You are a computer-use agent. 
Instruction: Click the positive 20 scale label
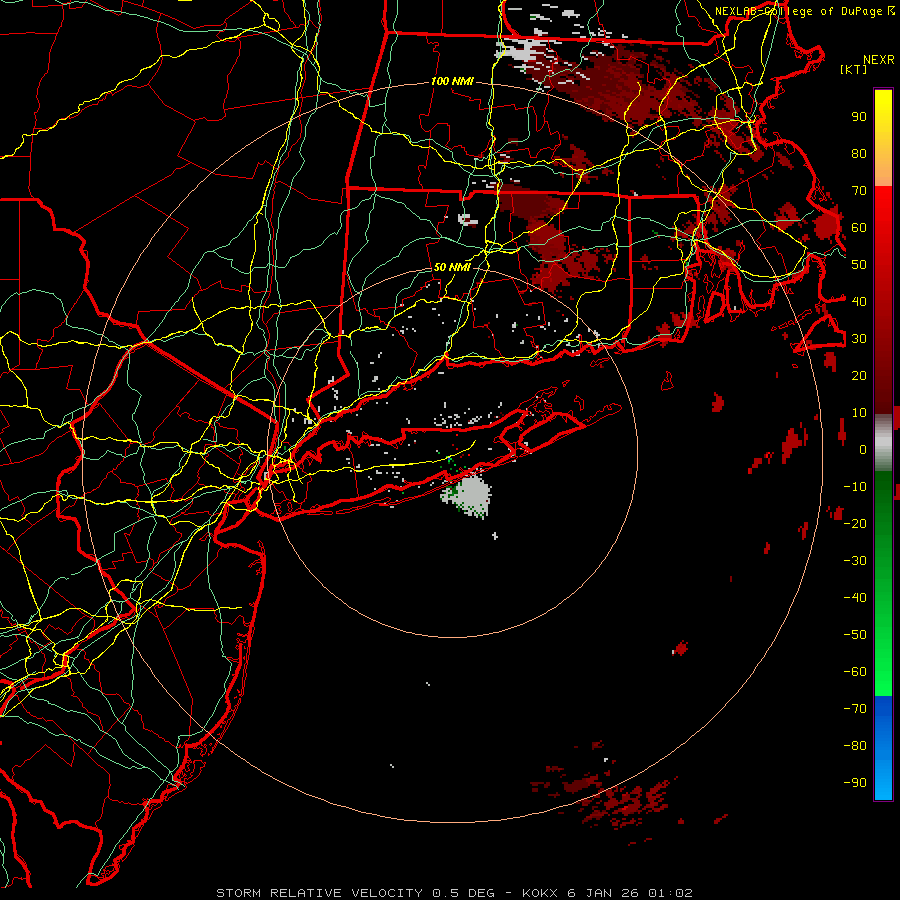859,376
